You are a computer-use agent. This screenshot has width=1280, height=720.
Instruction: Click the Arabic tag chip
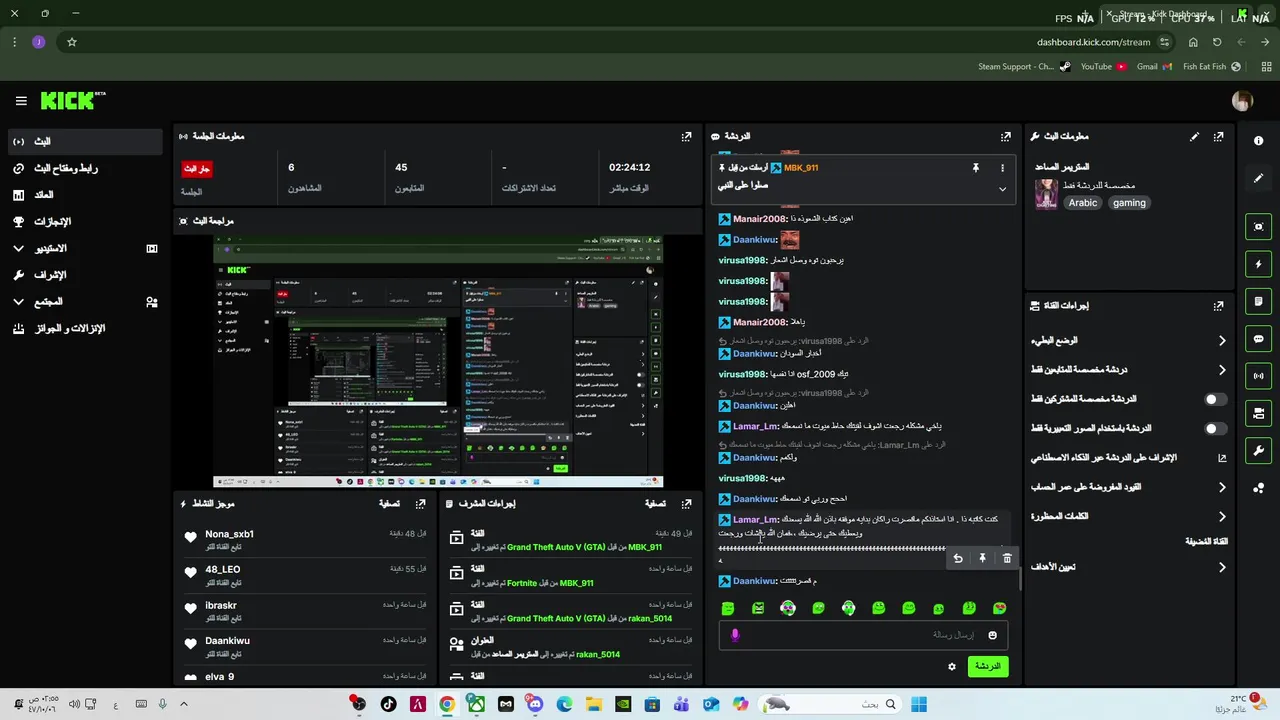click(x=1082, y=203)
